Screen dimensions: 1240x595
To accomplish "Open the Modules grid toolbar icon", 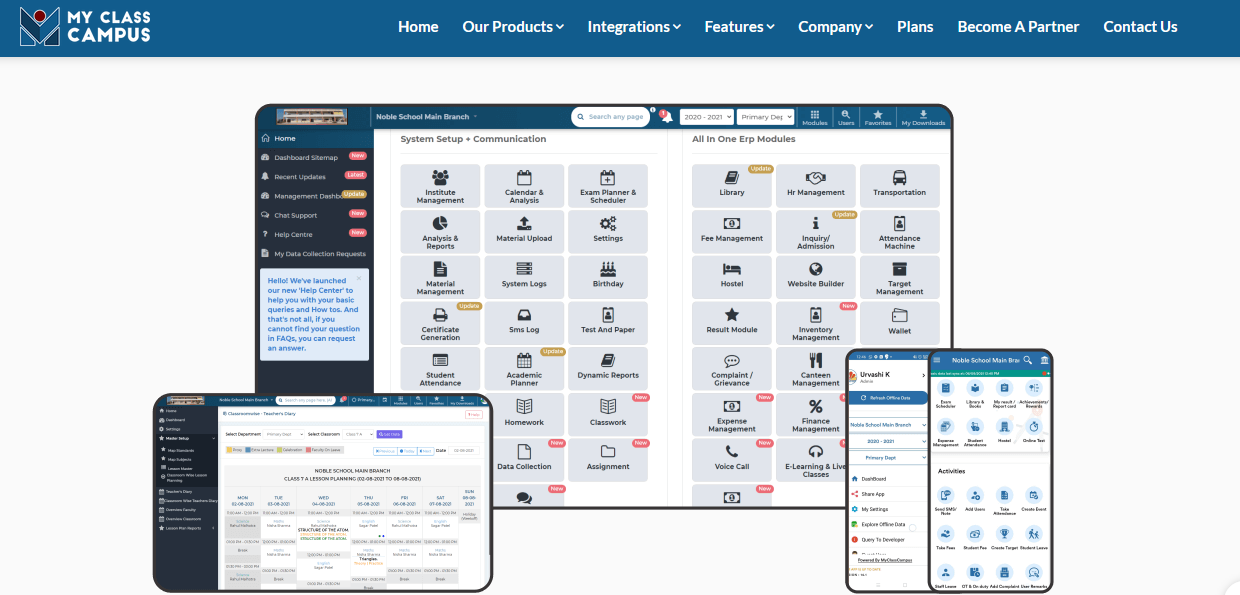I will (815, 117).
